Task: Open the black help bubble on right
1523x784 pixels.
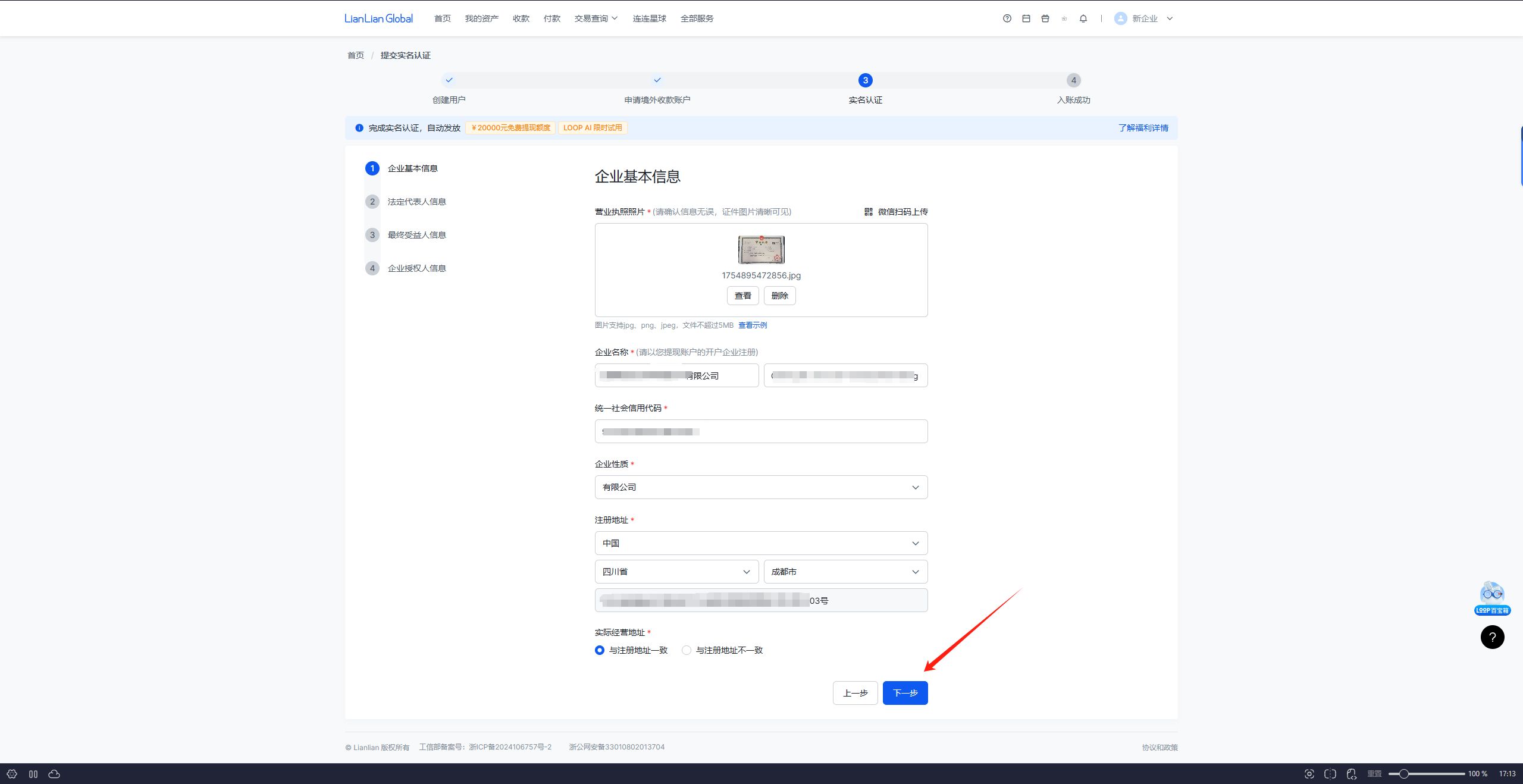Action: click(1492, 637)
